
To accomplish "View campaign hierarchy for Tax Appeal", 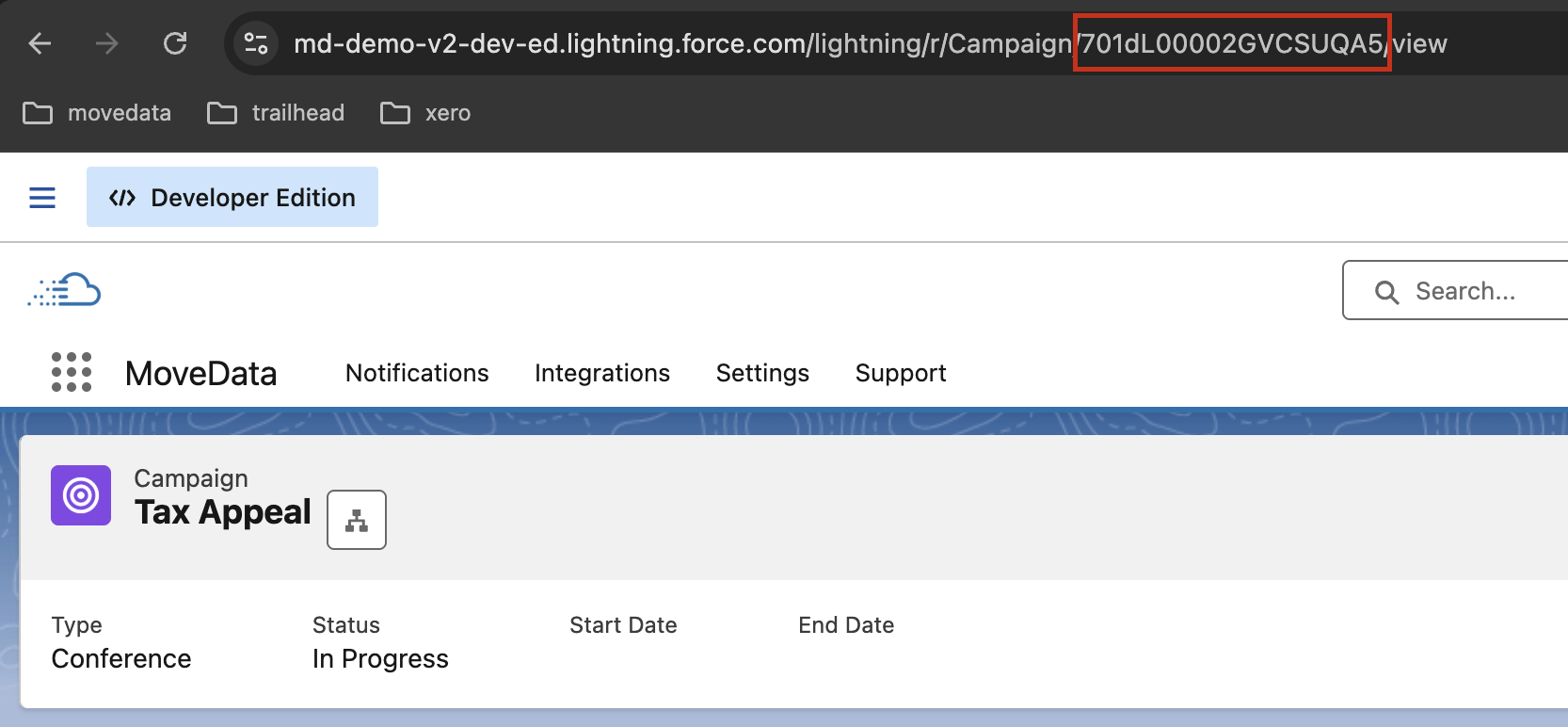I will click(x=357, y=520).
